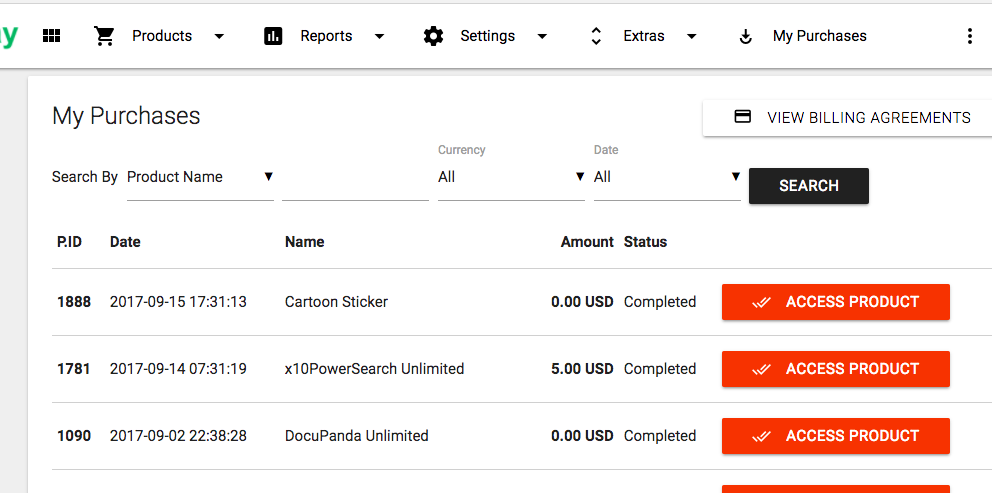The image size is (992, 493).
Task: Expand the Reports menu dropdown arrow
Action: (x=379, y=36)
